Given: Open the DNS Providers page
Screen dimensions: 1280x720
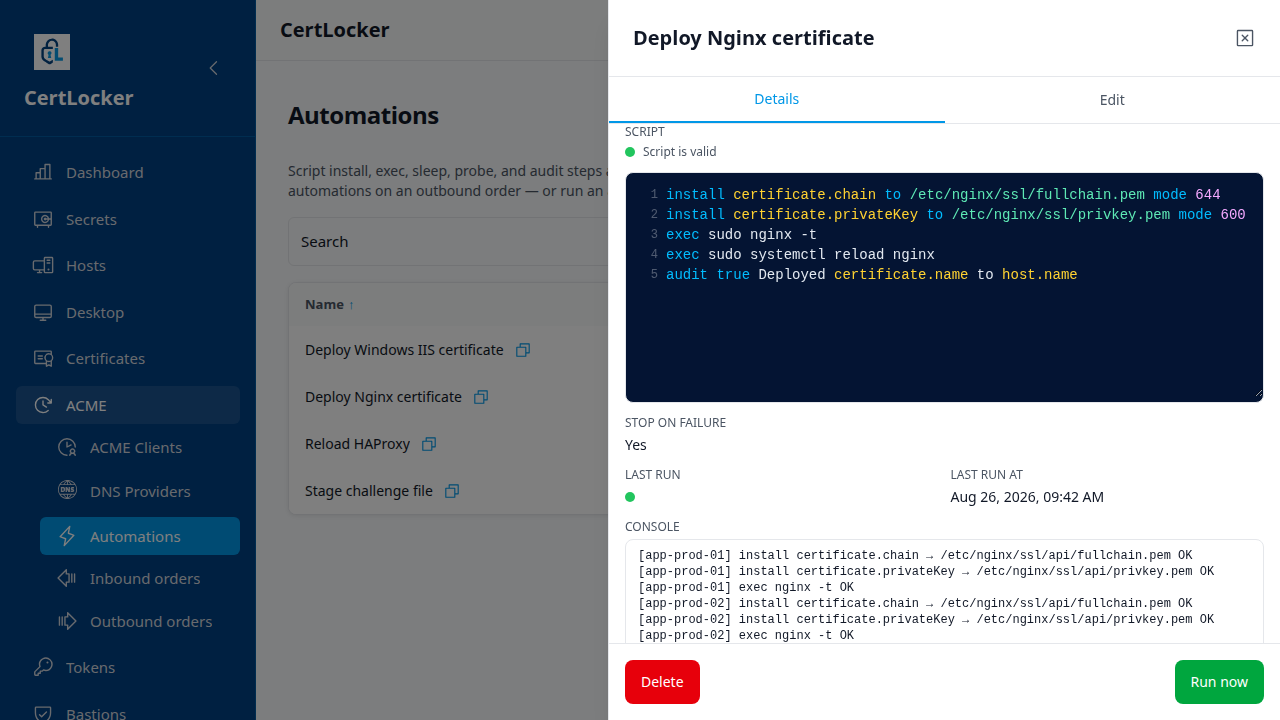Looking at the screenshot, I should [140, 491].
